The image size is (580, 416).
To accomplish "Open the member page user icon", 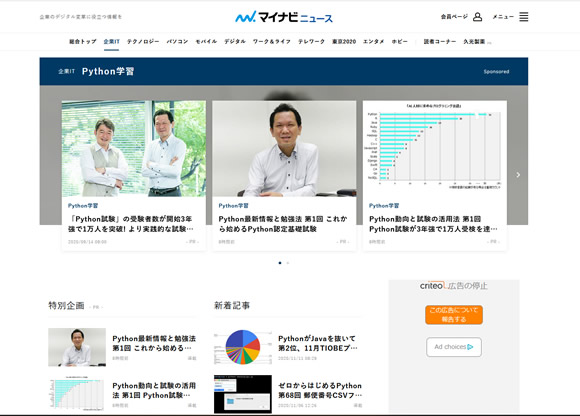I will click(x=478, y=17).
